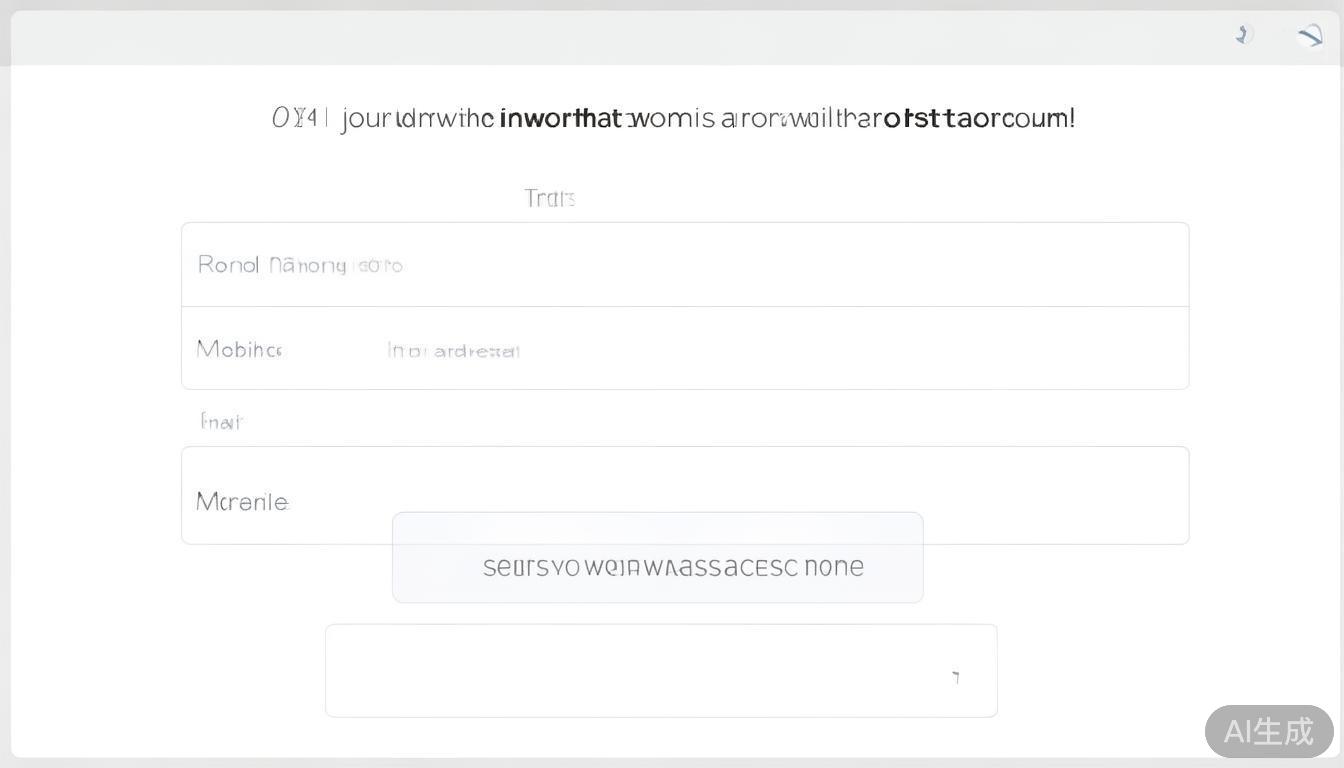The width and height of the screenshot is (1344, 768).
Task: Click the circled arrow icon at top-right corner
Action: (x=1310, y=36)
